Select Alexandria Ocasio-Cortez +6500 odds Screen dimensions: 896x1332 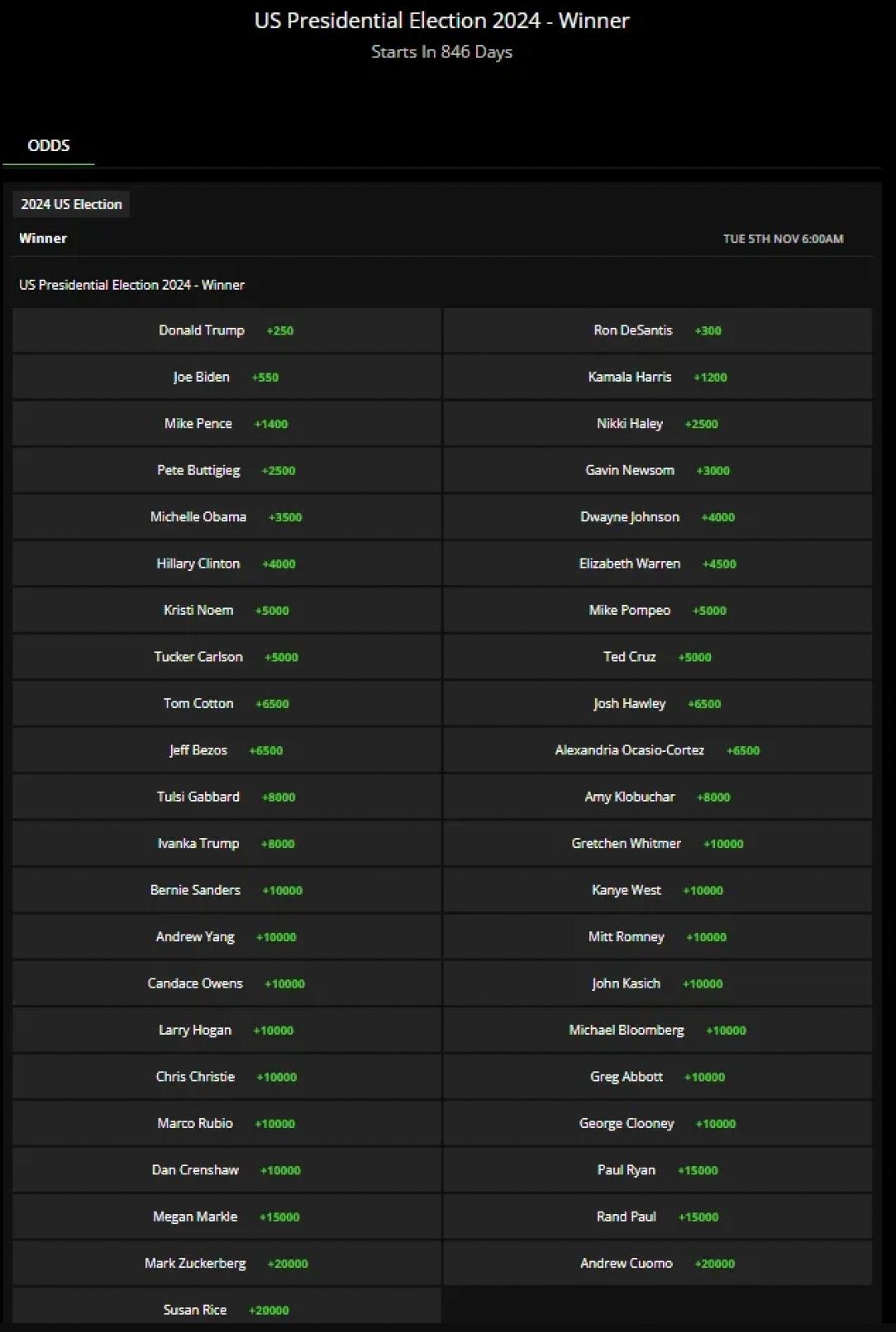point(657,750)
